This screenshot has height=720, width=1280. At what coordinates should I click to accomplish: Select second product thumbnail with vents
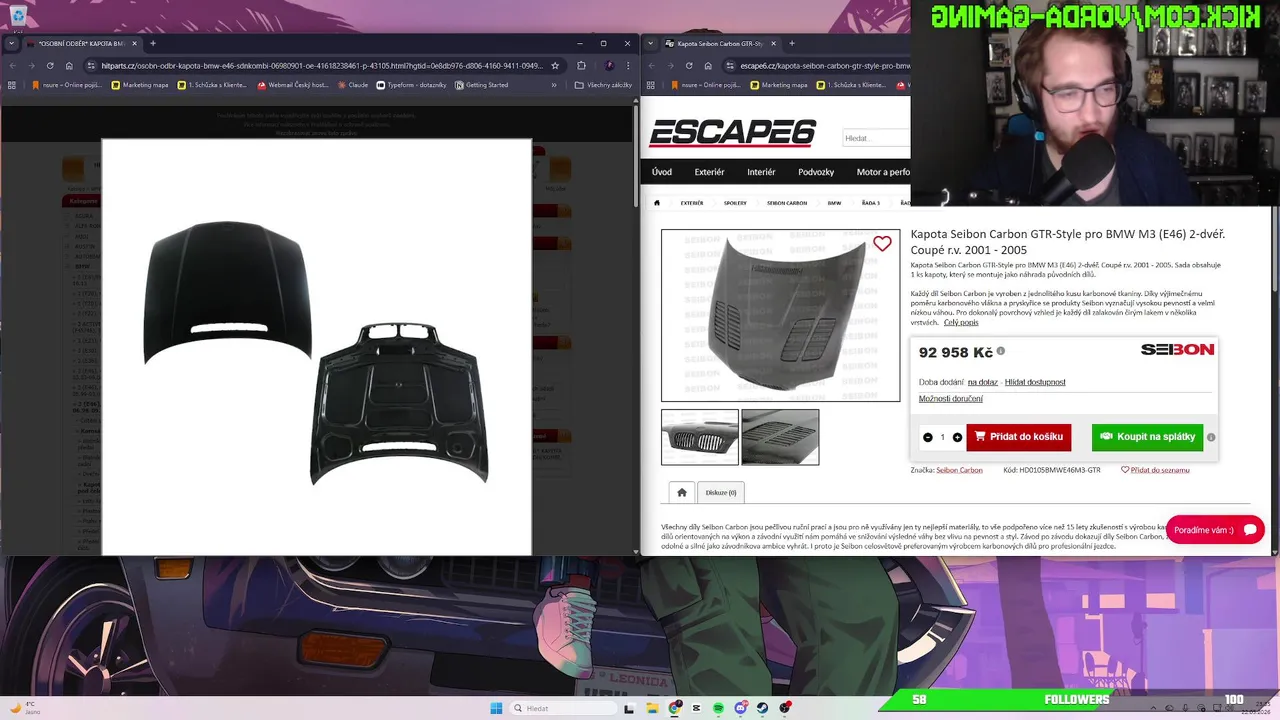[x=780, y=437]
